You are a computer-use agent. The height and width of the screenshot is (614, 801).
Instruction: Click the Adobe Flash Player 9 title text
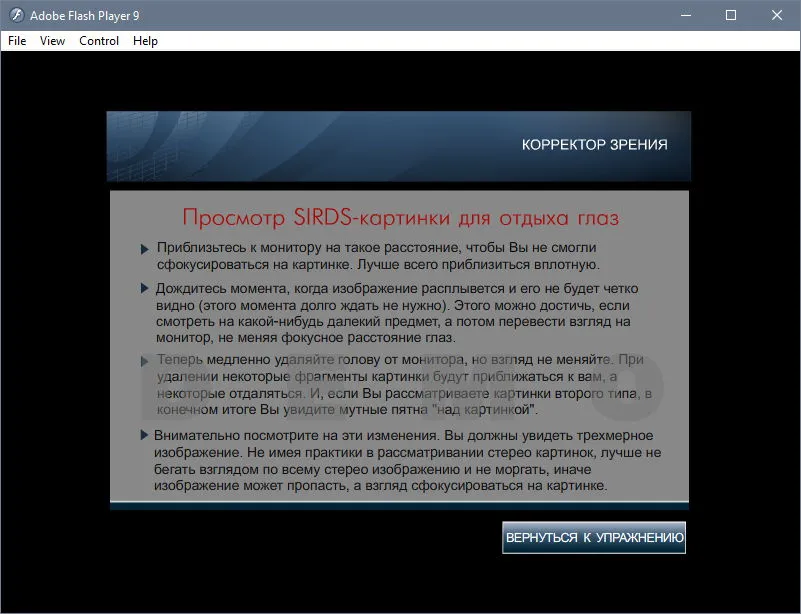(84, 16)
